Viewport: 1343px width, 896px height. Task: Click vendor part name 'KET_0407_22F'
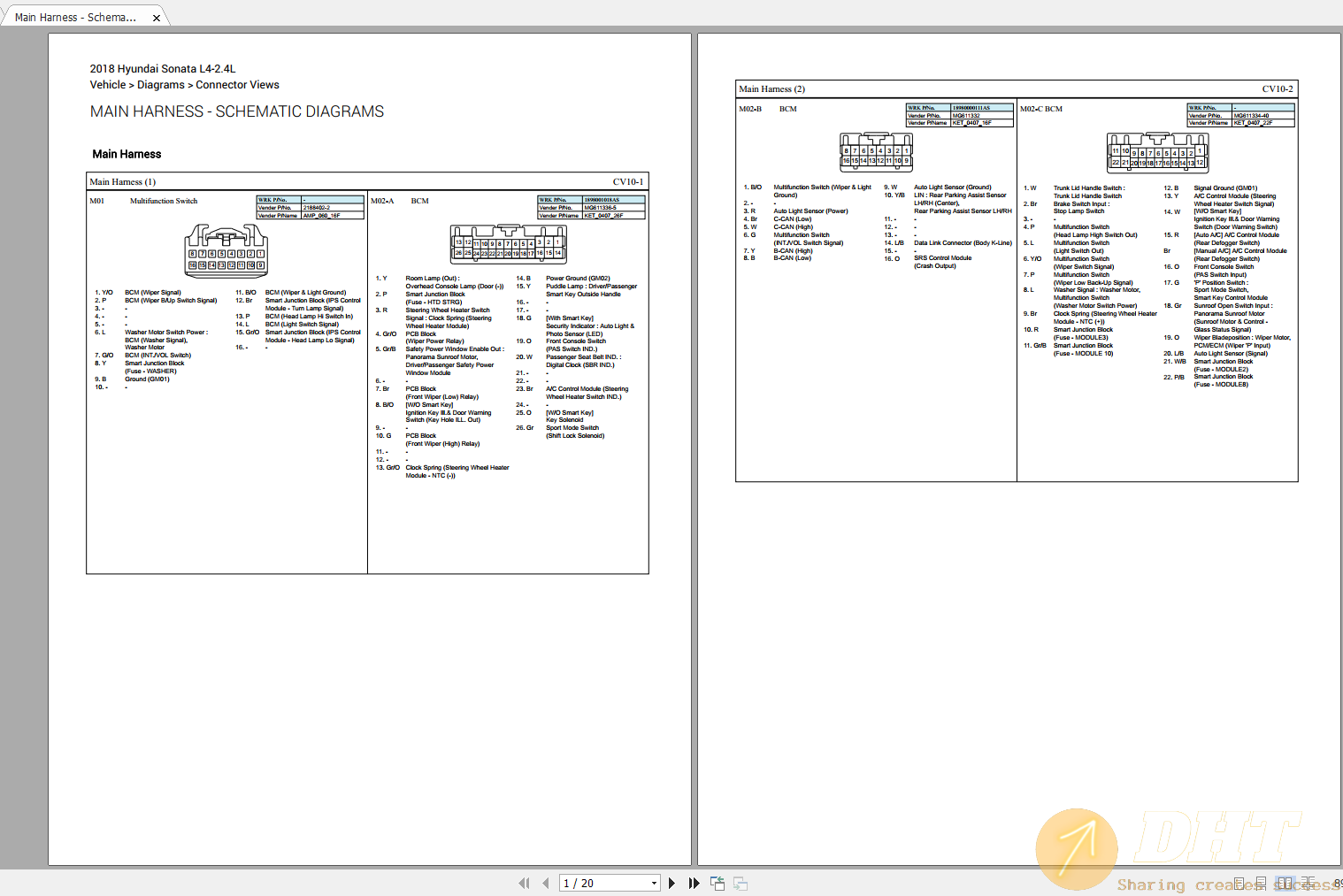(1253, 123)
